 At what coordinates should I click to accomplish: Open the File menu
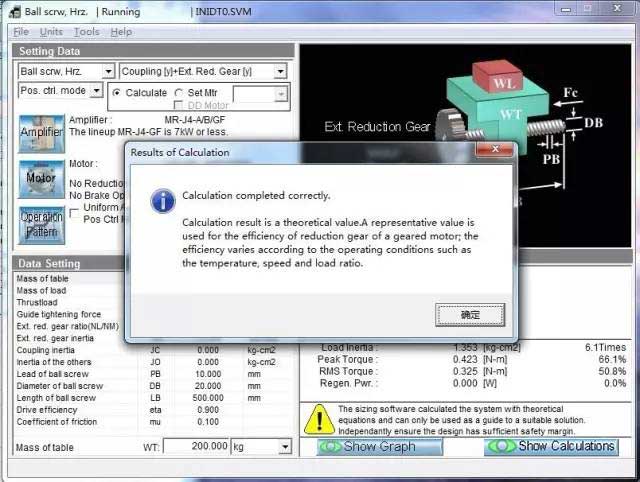pyautogui.click(x=21, y=32)
